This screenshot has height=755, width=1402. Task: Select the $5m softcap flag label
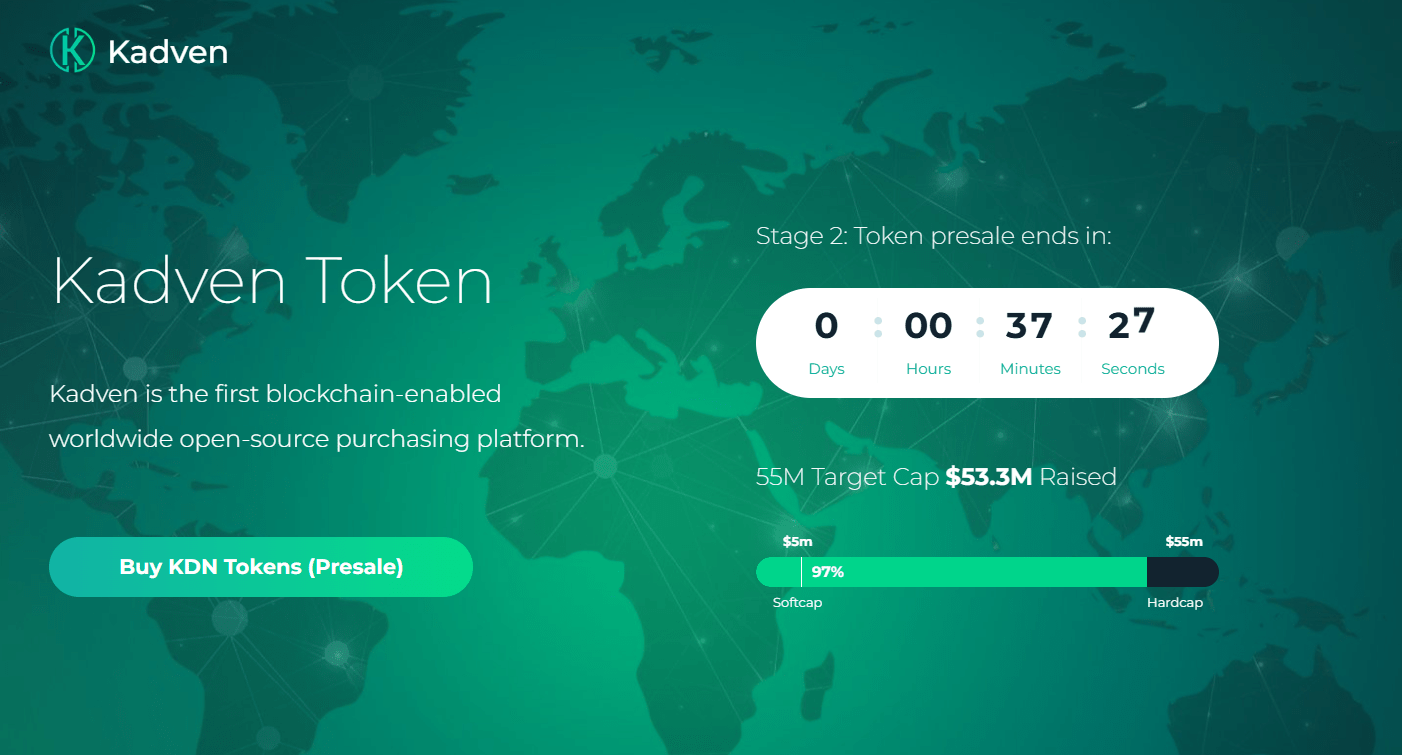(x=797, y=541)
